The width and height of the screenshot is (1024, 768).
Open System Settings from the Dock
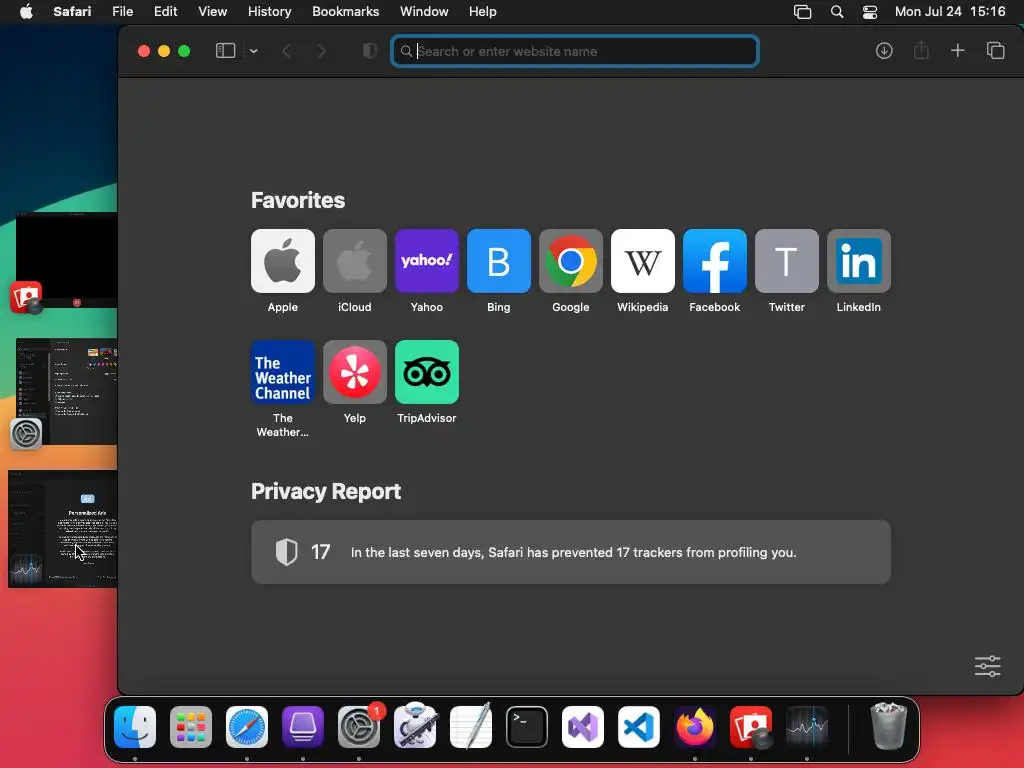(x=359, y=727)
